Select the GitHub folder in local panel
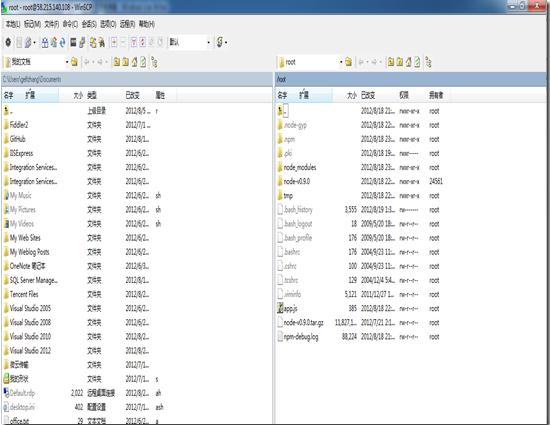The image size is (550, 425). (17, 139)
